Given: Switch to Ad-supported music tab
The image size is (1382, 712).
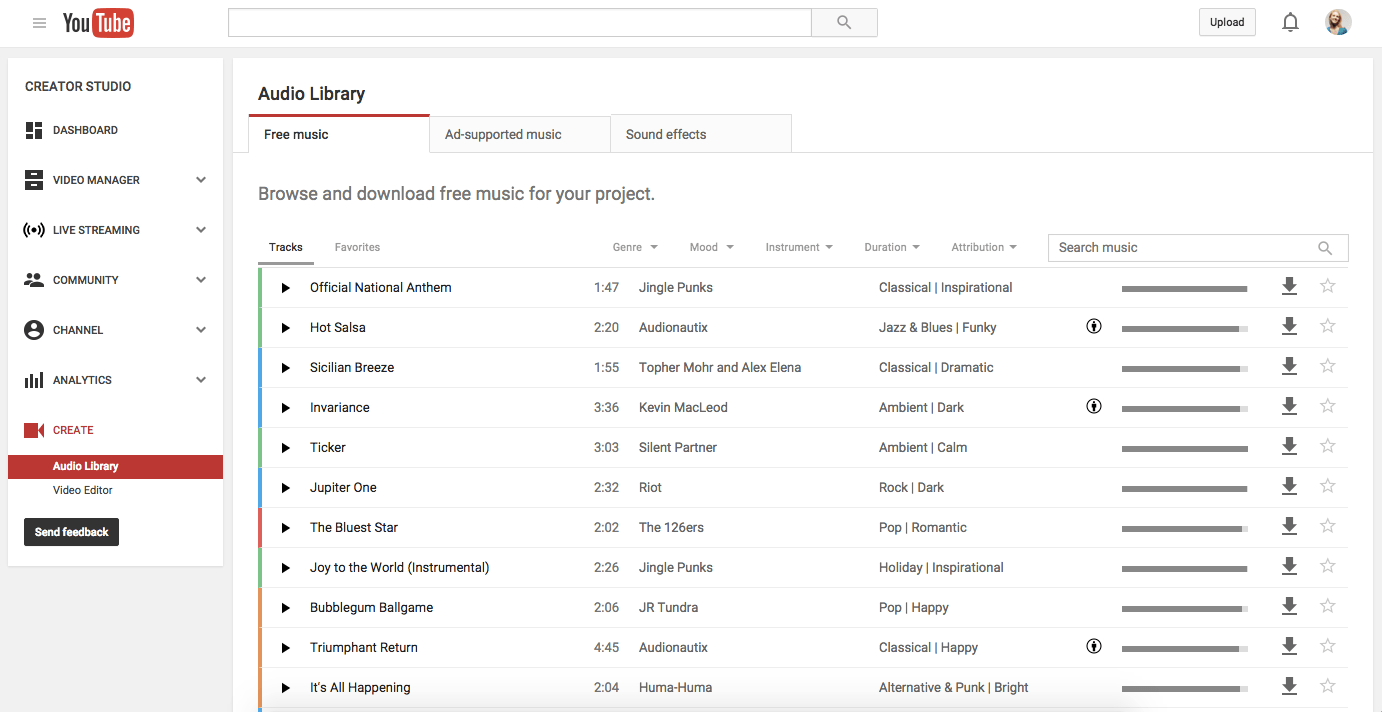Looking at the screenshot, I should pos(520,134).
